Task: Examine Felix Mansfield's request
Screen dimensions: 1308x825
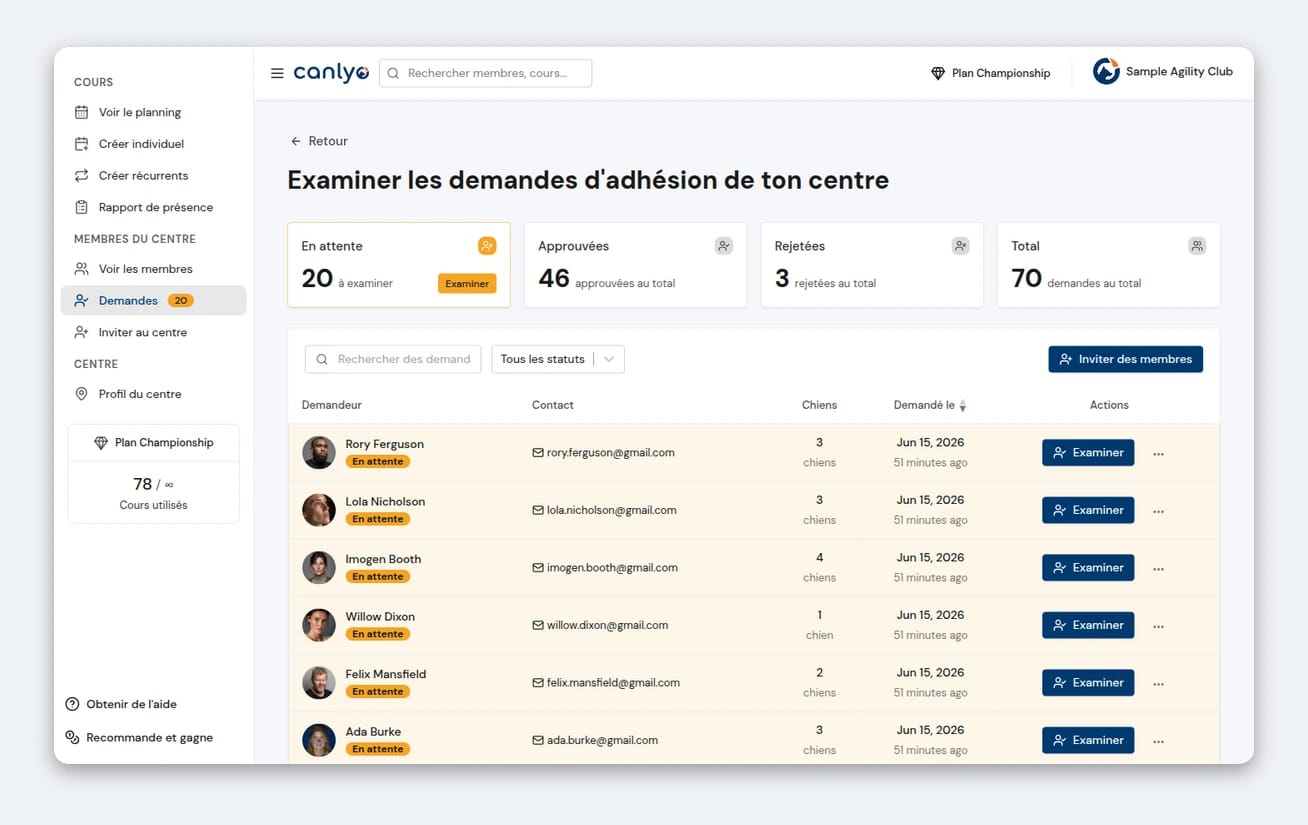Action: (1088, 683)
